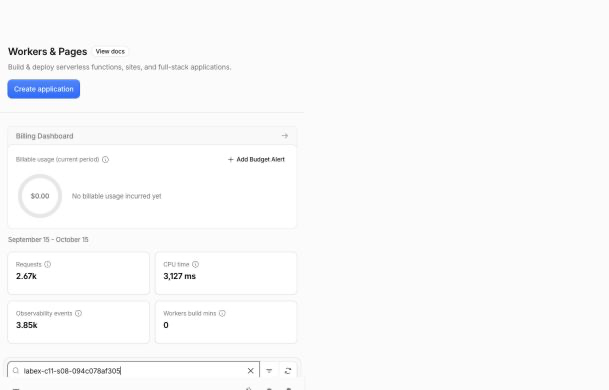Click the $0.00 usage ring

coord(40,196)
